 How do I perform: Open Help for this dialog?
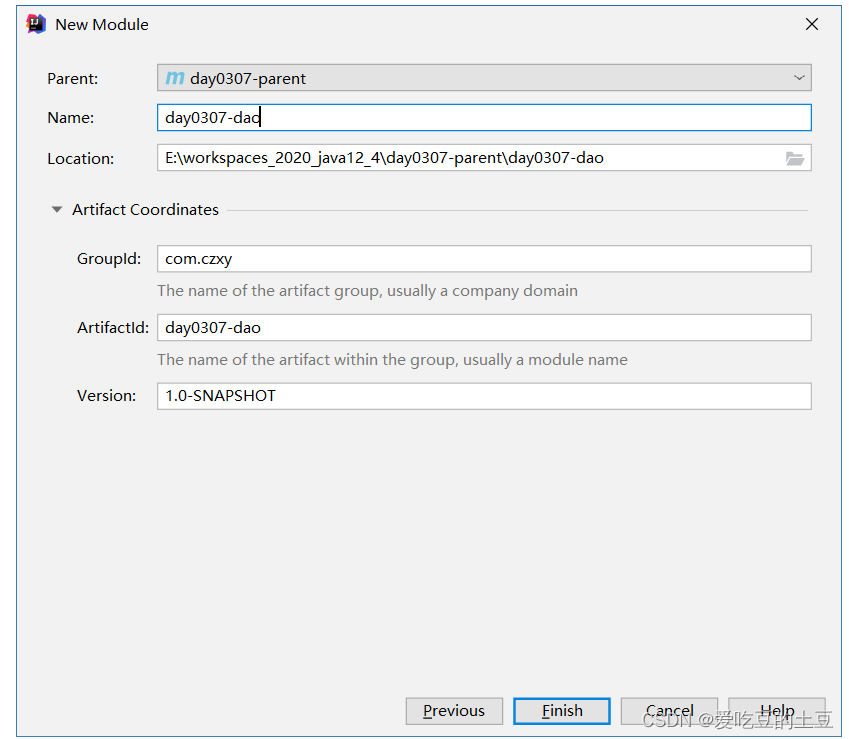click(x=777, y=711)
